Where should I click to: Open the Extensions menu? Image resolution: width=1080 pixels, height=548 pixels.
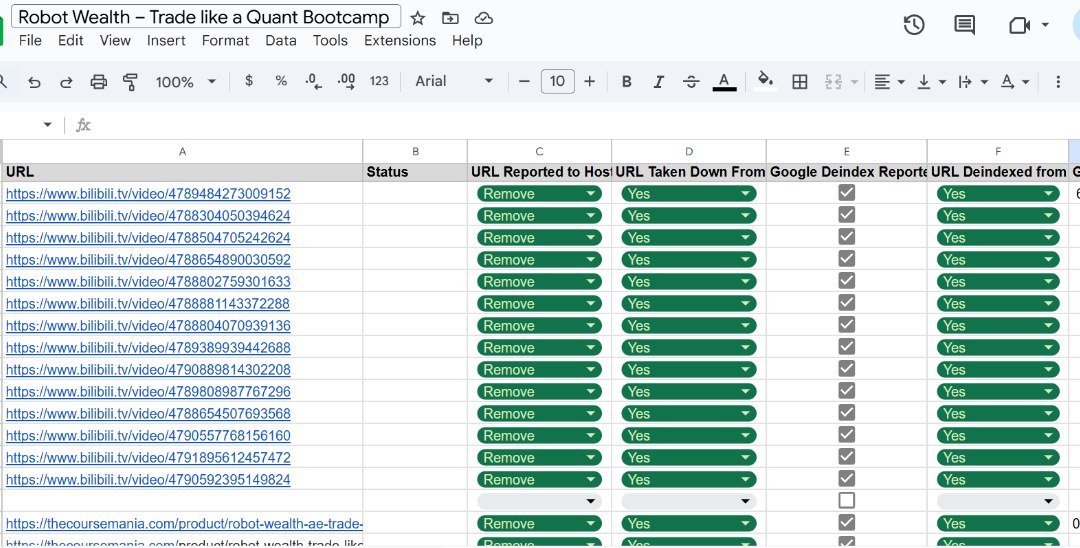pos(400,41)
